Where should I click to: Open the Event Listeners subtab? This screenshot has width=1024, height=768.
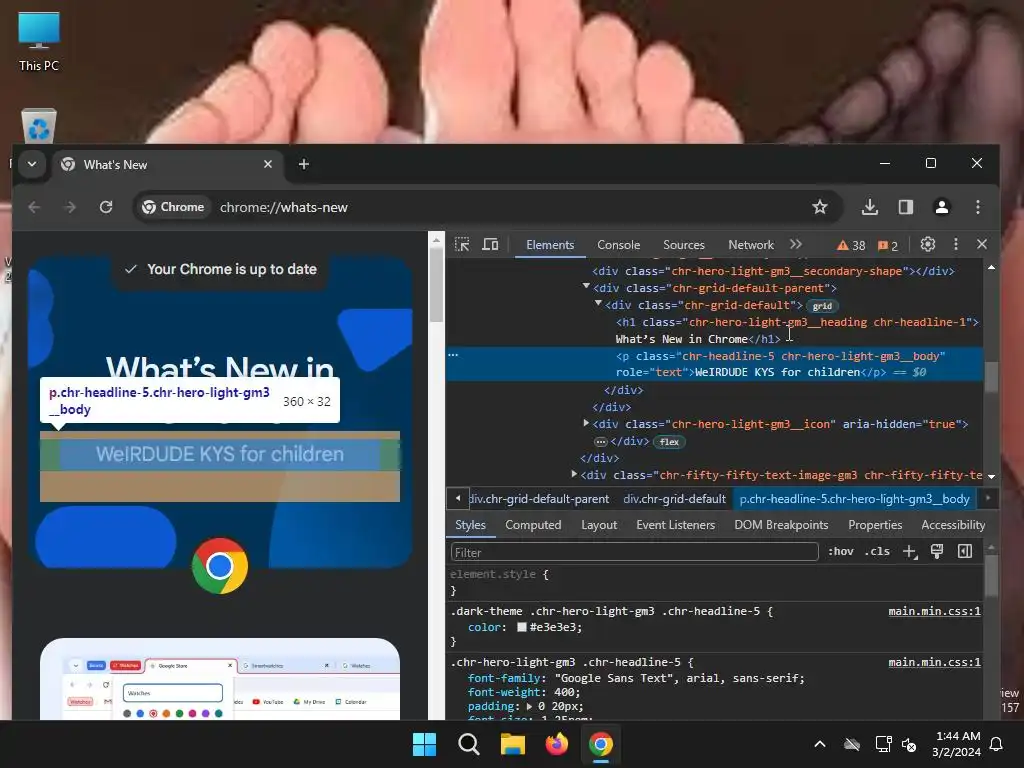(x=675, y=525)
